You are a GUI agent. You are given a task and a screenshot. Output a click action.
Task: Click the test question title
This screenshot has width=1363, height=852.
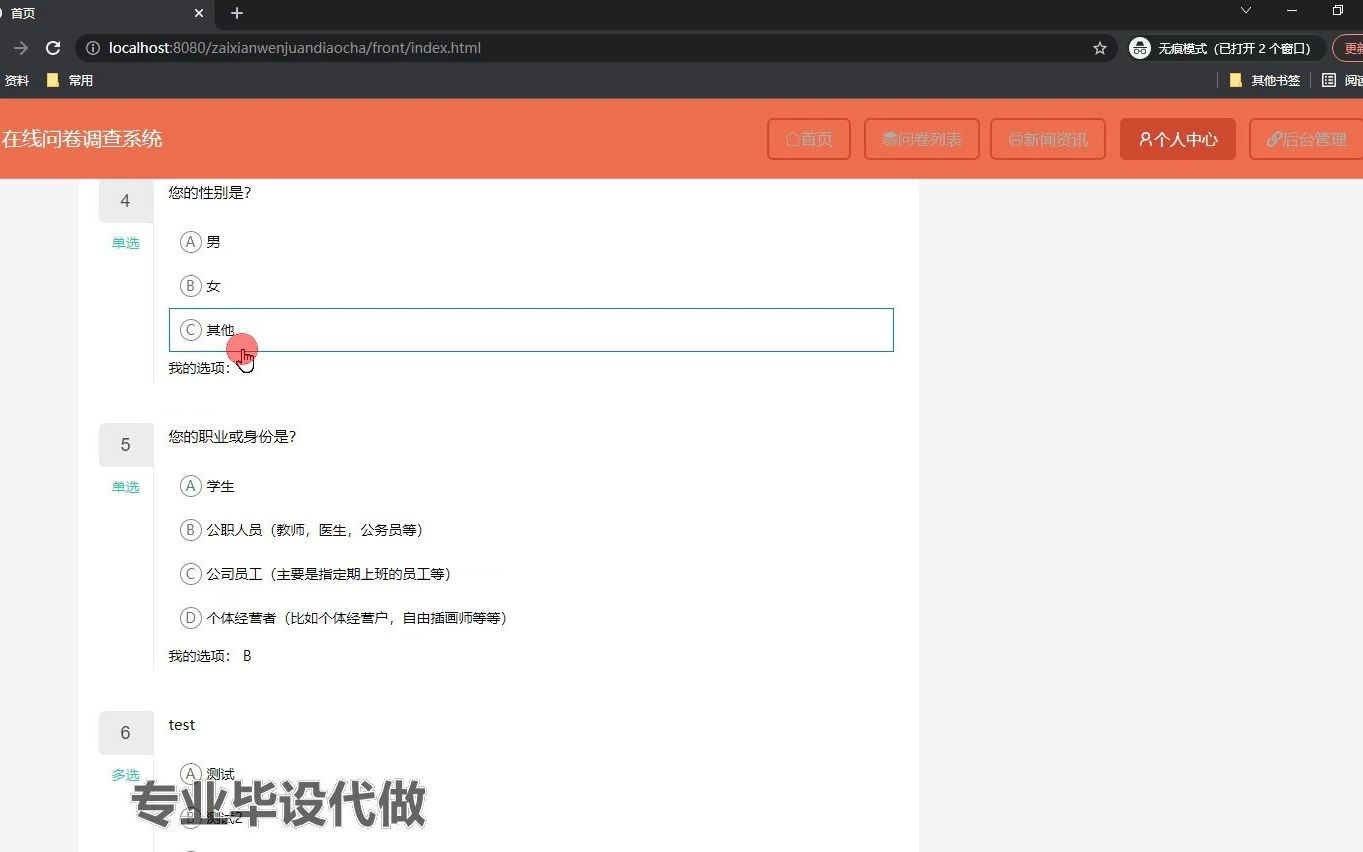182,724
